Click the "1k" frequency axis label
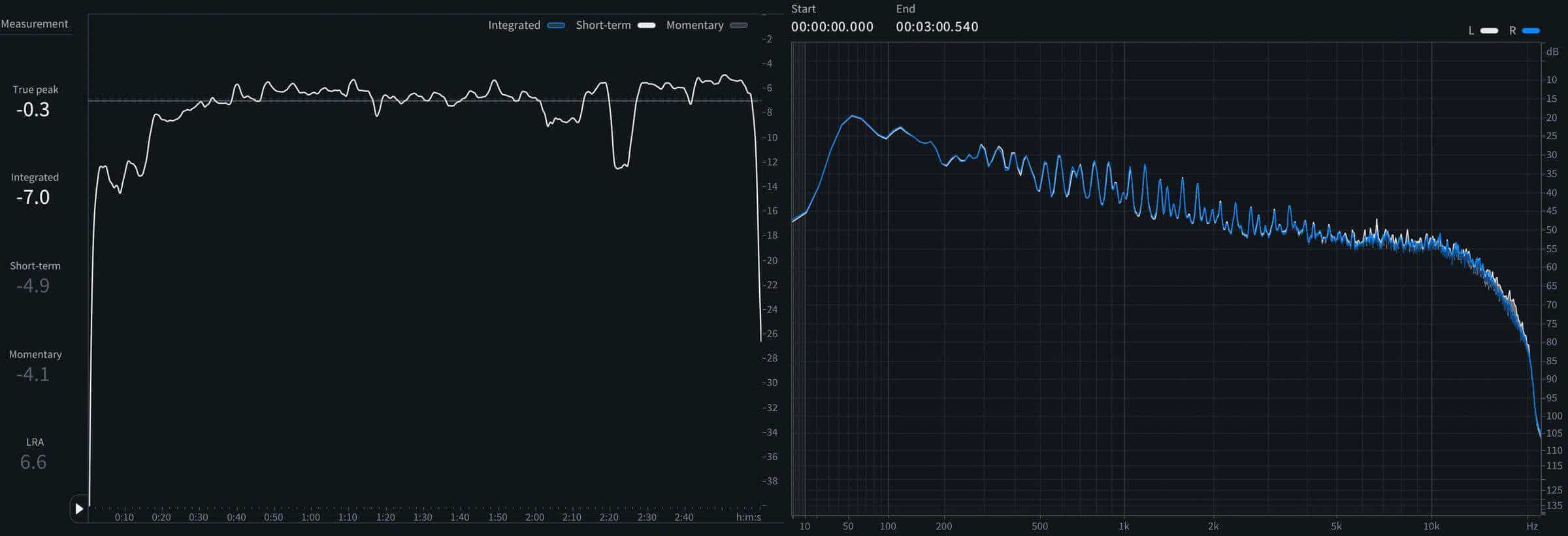This screenshot has height=536, width=1568. point(1124,526)
